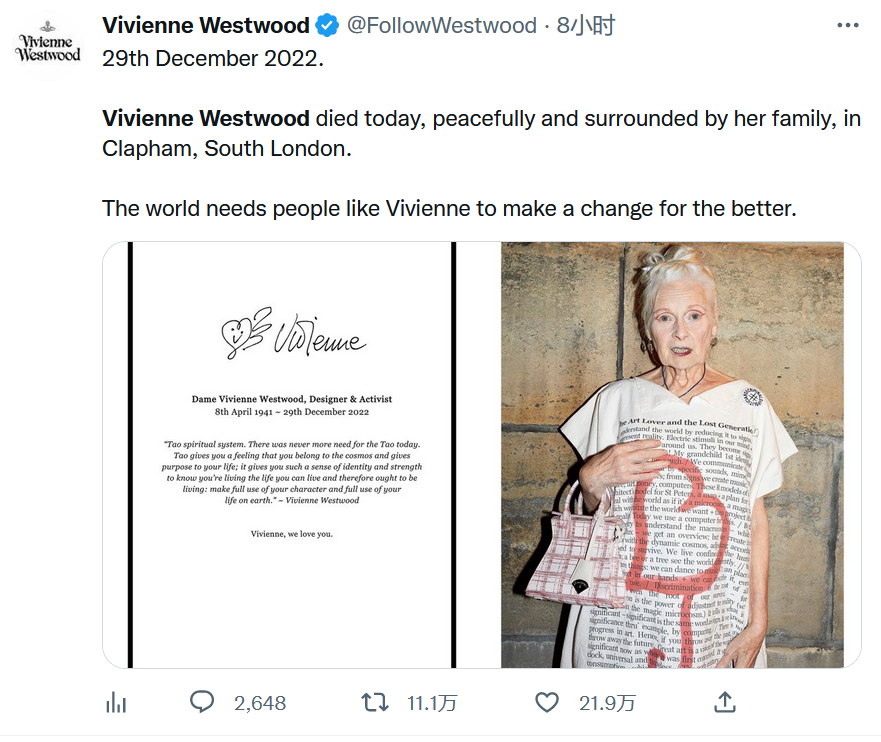
Task: Like the tweet with the heart icon
Action: tap(547, 703)
